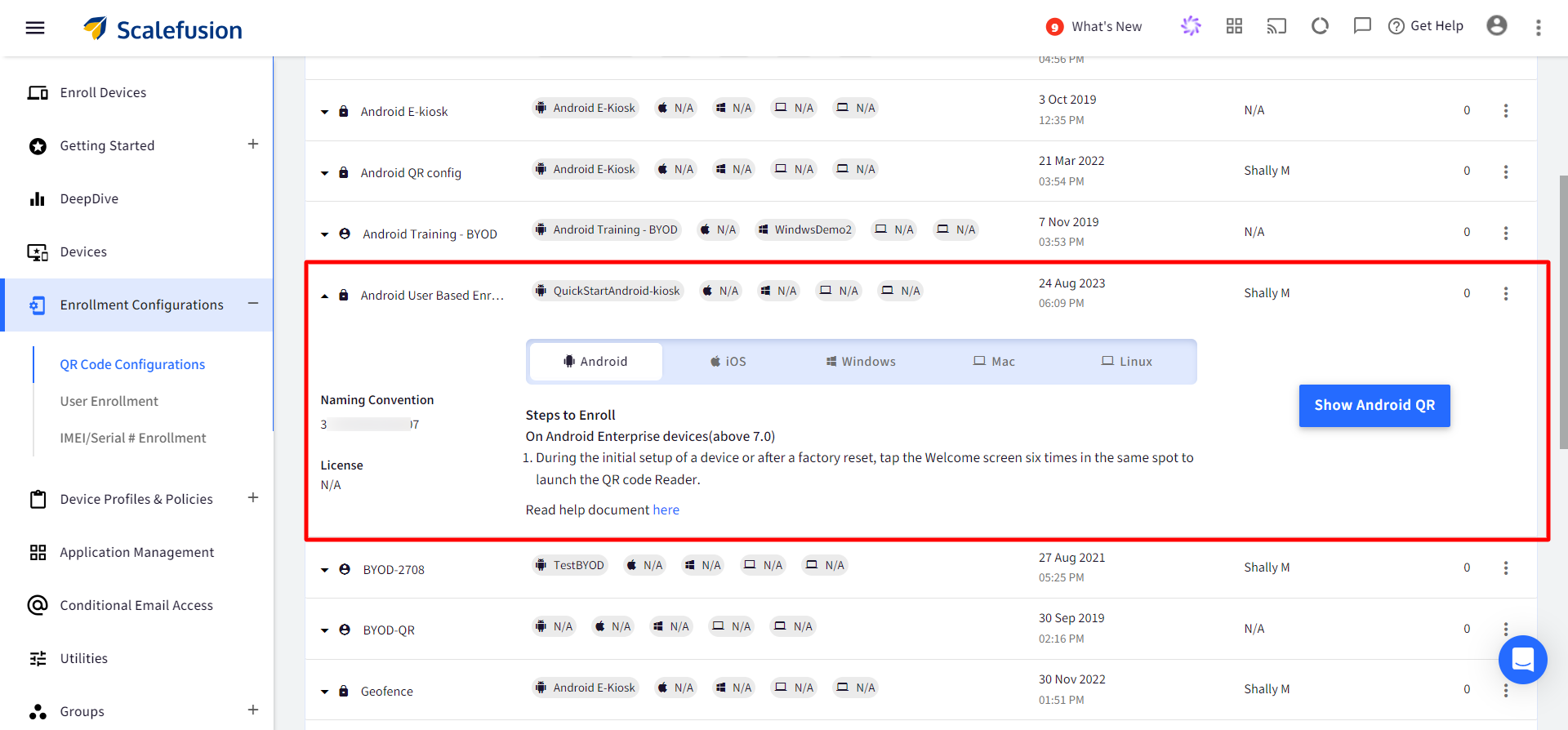The image size is (1568, 730).
Task: Click Android Training - BYOD profile chip
Action: pos(607,229)
